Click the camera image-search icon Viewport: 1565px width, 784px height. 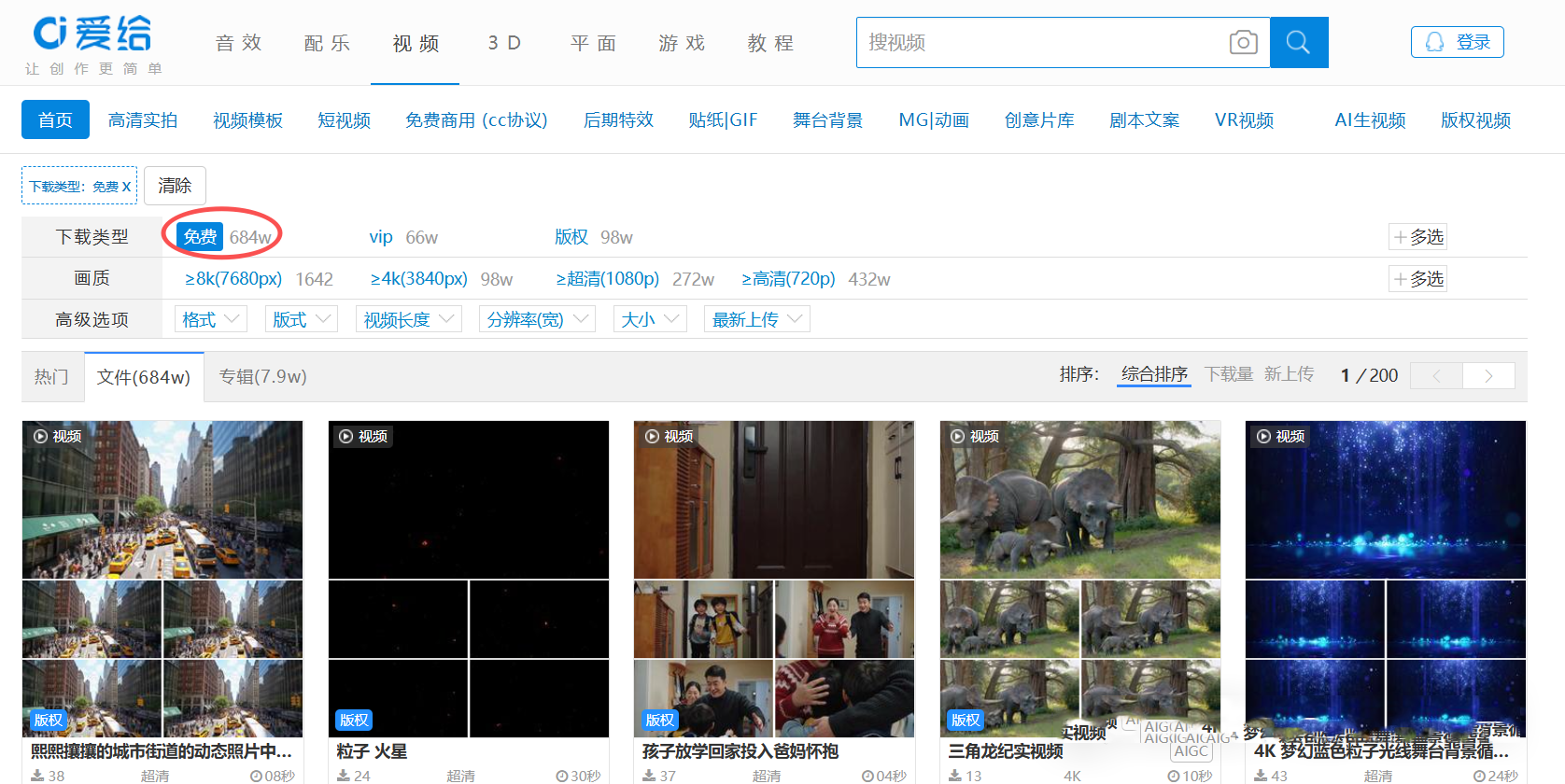(1243, 42)
